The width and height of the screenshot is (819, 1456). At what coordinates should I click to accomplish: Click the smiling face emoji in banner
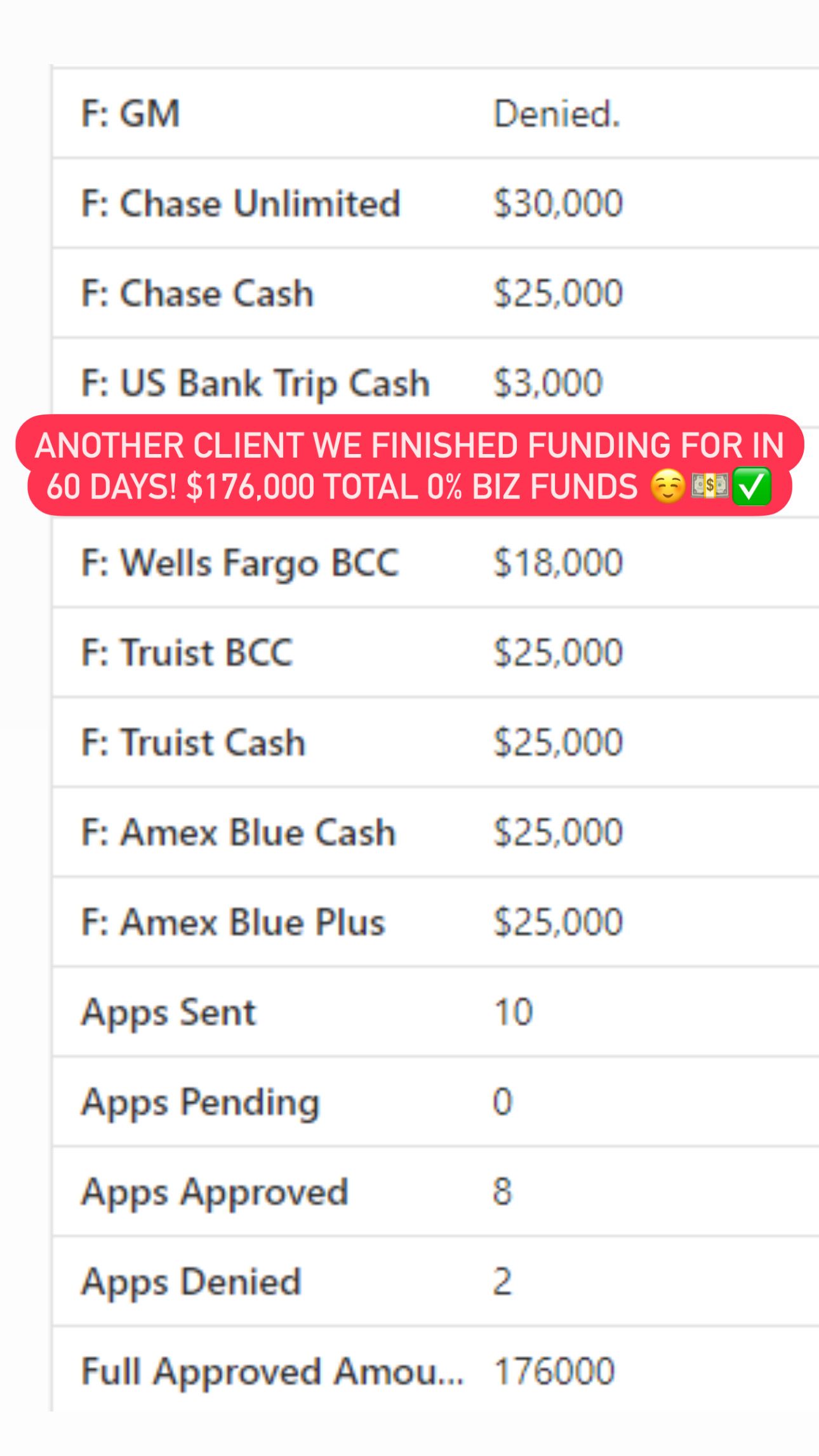pos(668,488)
